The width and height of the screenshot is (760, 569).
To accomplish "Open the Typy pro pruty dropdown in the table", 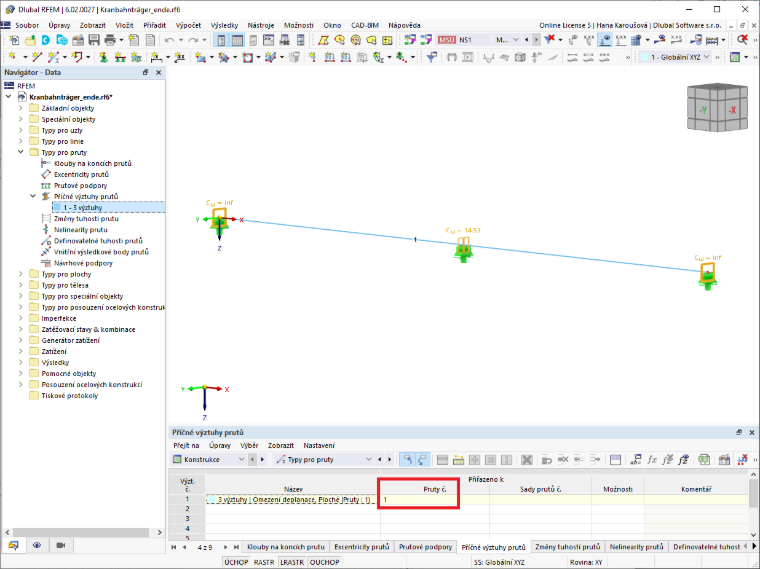I will 324,459.
